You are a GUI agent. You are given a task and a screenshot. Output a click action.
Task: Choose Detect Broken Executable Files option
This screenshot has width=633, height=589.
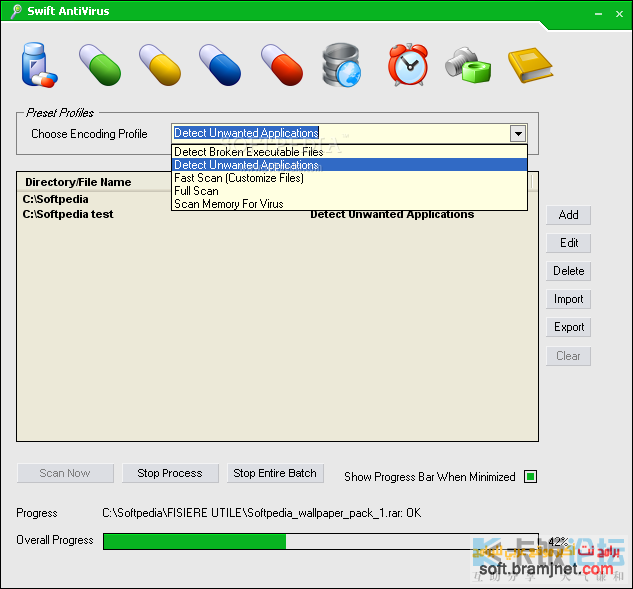coord(349,152)
